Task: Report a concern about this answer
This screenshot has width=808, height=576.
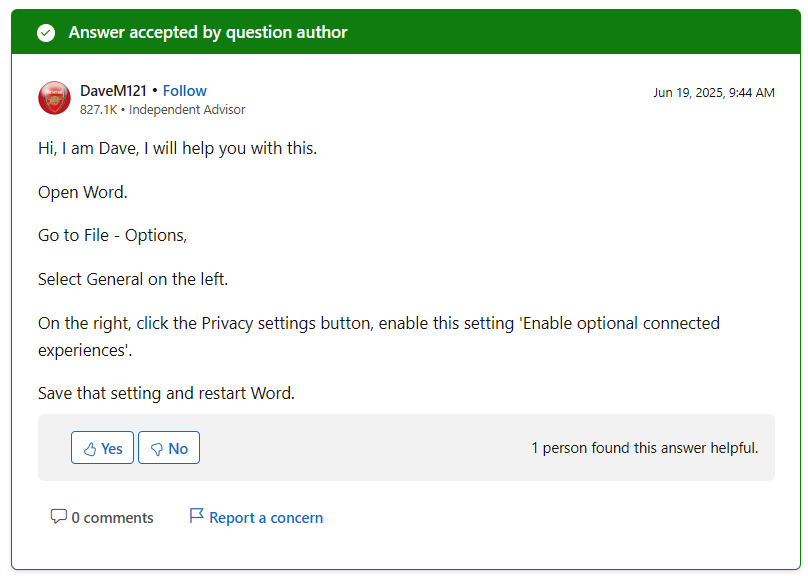Action: [266, 517]
